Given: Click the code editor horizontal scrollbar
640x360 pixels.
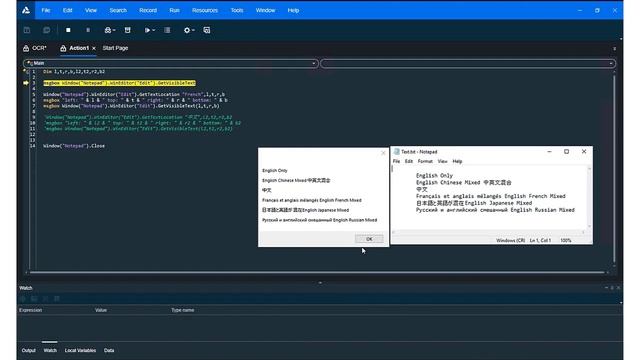Looking at the screenshot, I should point(317,272).
